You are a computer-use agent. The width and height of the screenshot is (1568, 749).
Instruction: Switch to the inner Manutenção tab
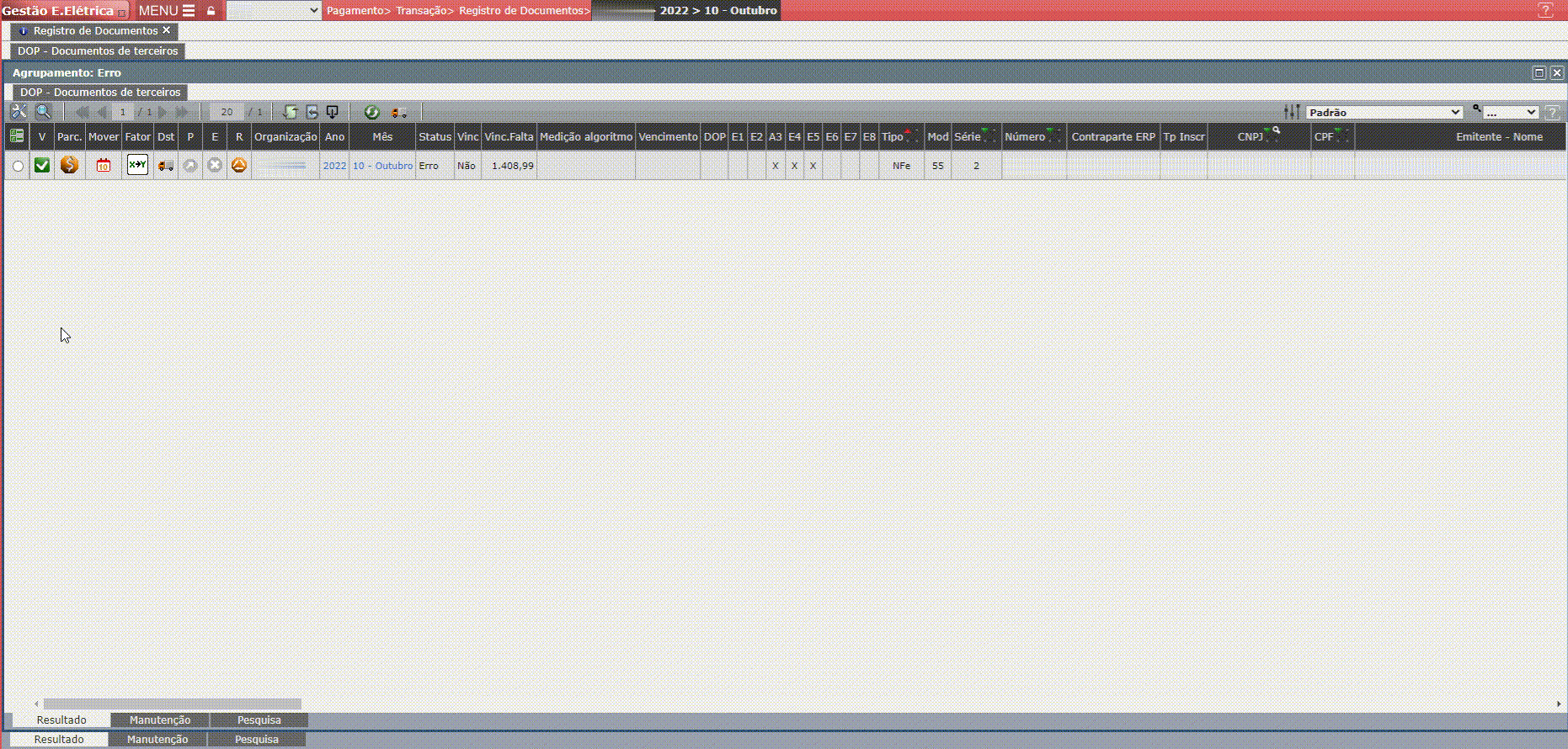tap(160, 720)
